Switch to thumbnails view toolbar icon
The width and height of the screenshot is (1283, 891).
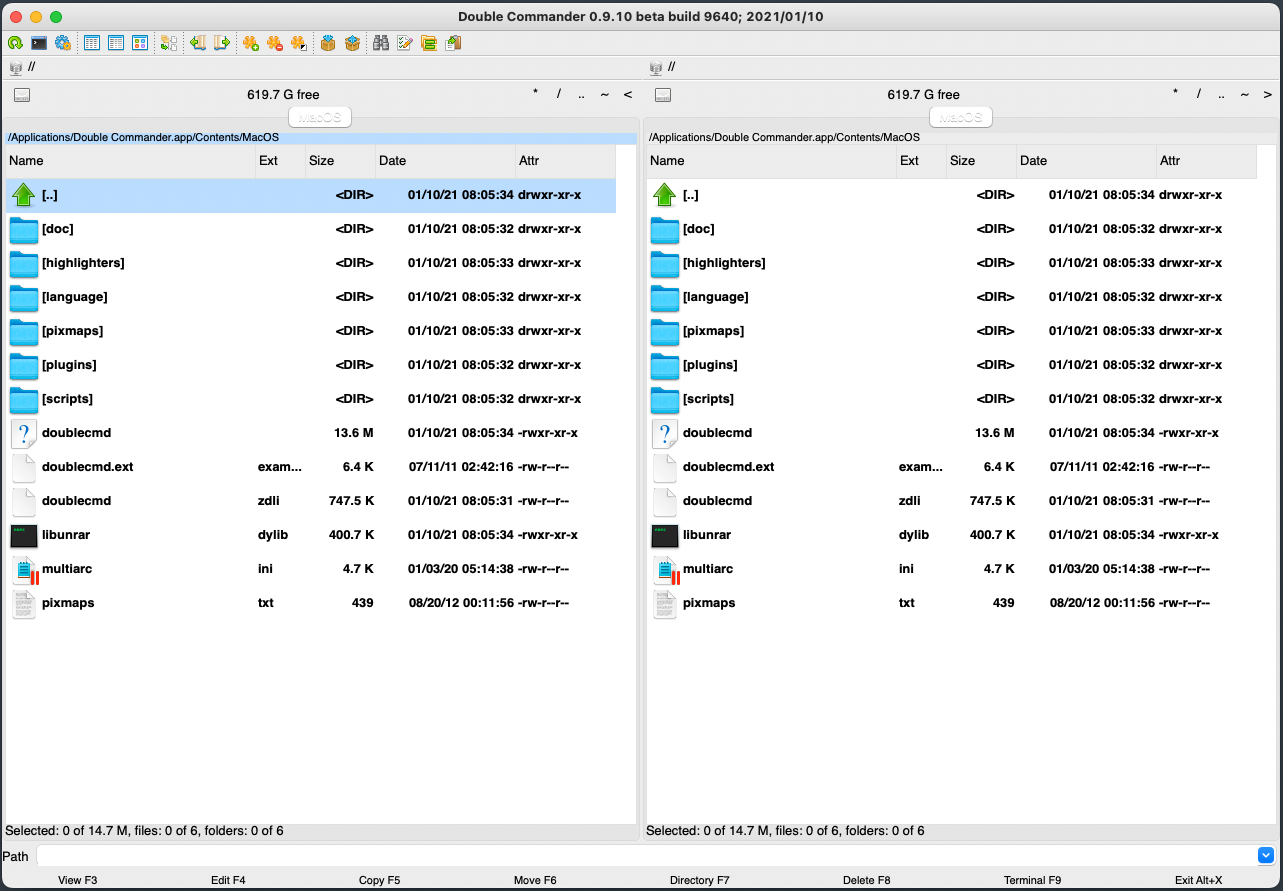[140, 43]
